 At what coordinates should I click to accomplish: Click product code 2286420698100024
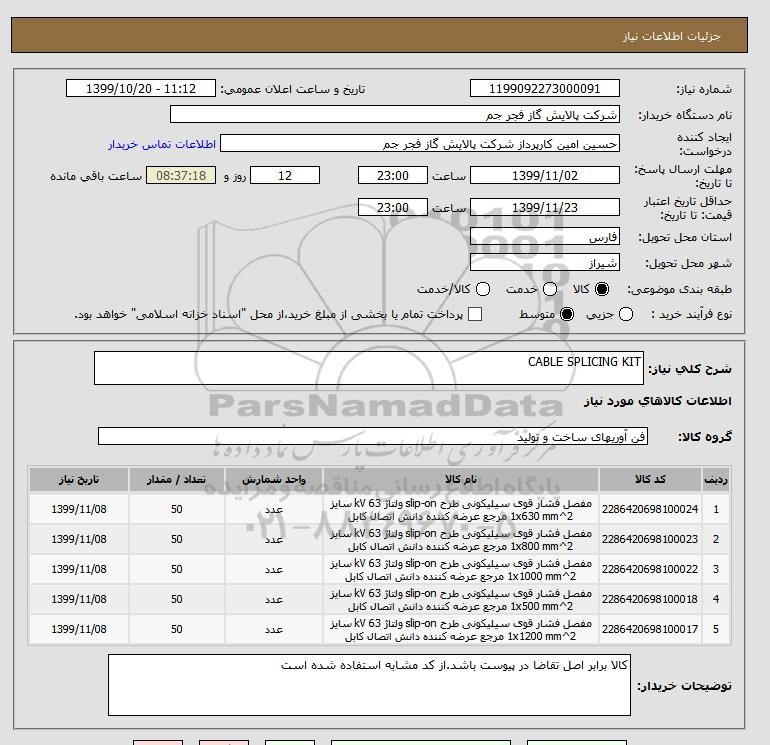click(x=650, y=509)
